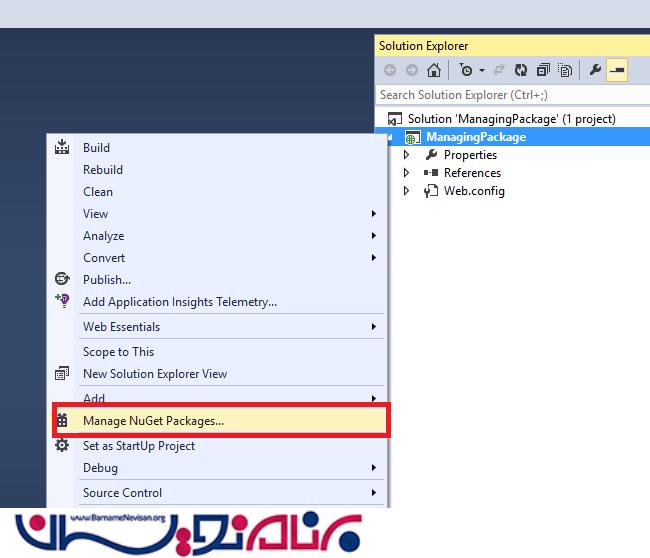The width and height of the screenshot is (650, 558).
Task: Expand the Web.config tree node arrow
Action: tap(406, 191)
